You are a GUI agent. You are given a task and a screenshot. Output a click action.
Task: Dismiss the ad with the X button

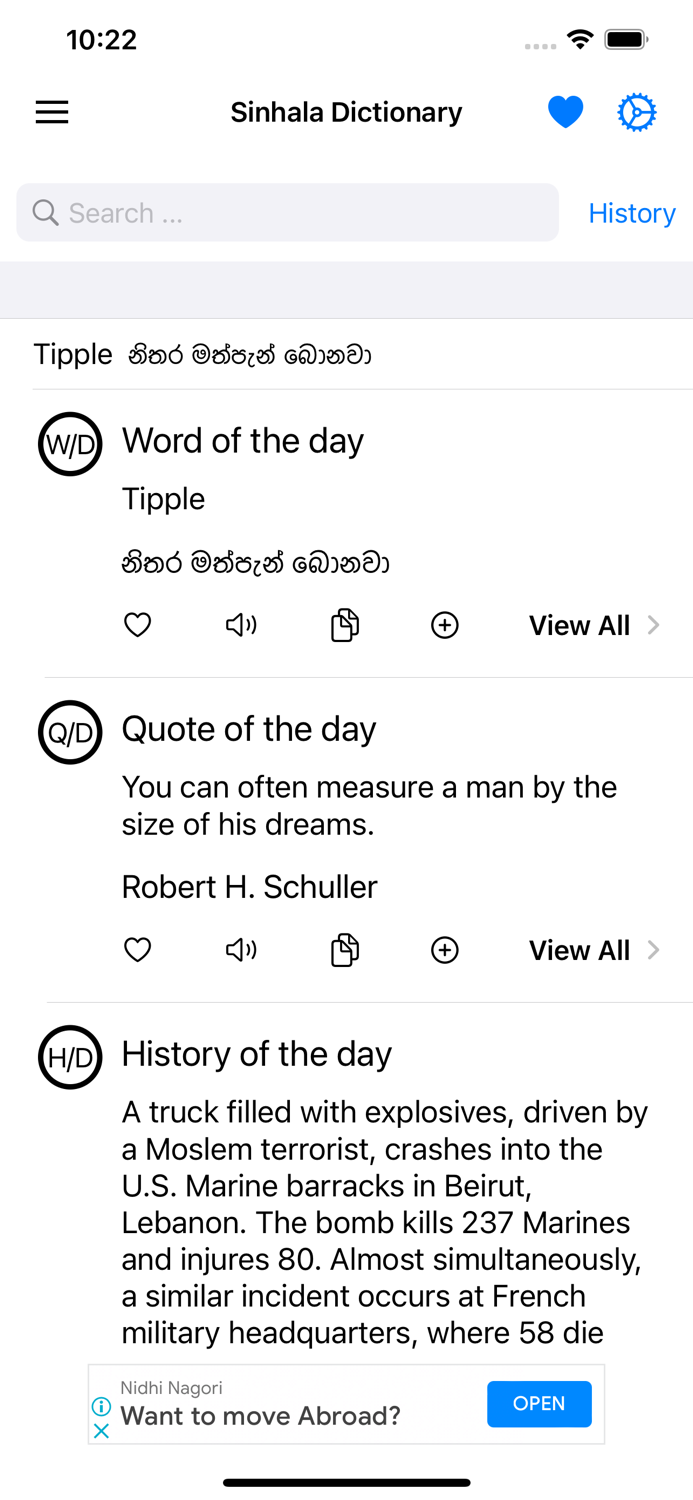tap(101, 1431)
